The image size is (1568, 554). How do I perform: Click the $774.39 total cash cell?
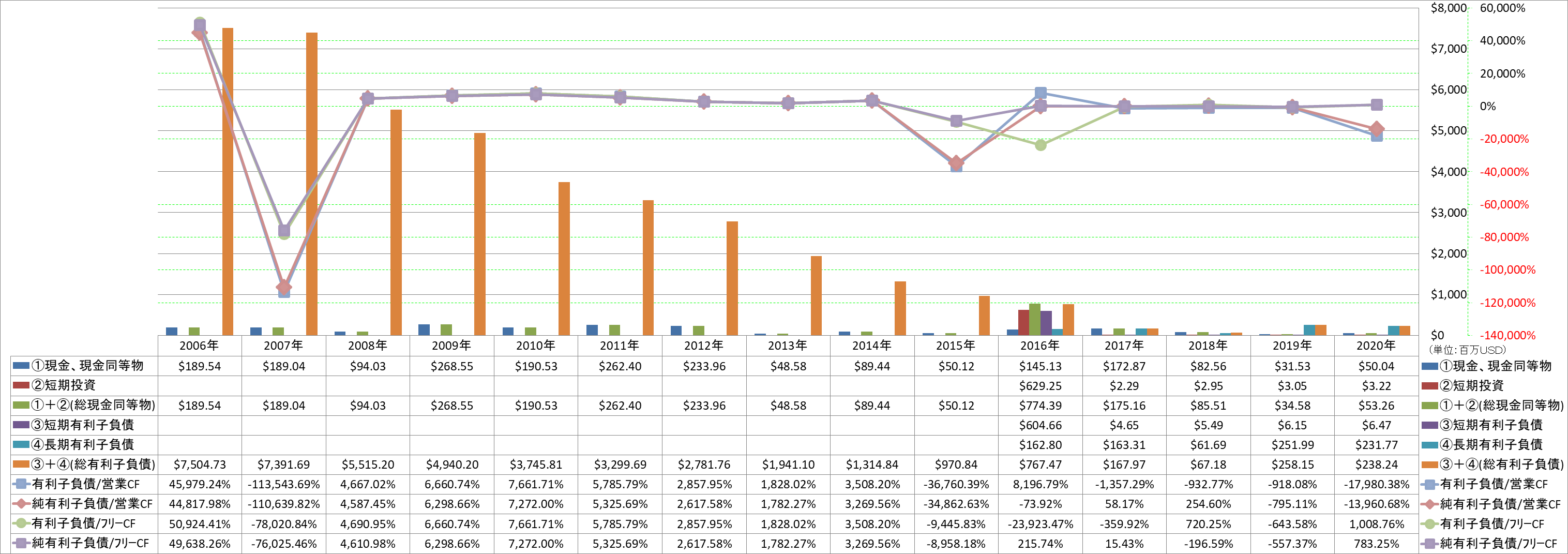1041,406
